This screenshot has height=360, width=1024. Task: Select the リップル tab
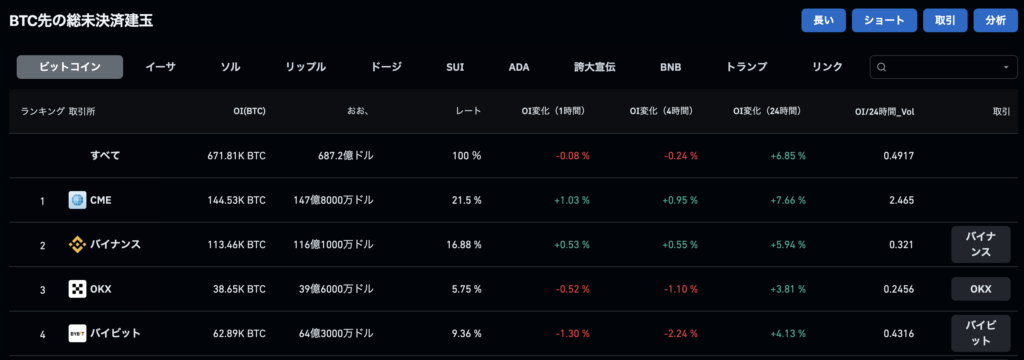coord(306,67)
